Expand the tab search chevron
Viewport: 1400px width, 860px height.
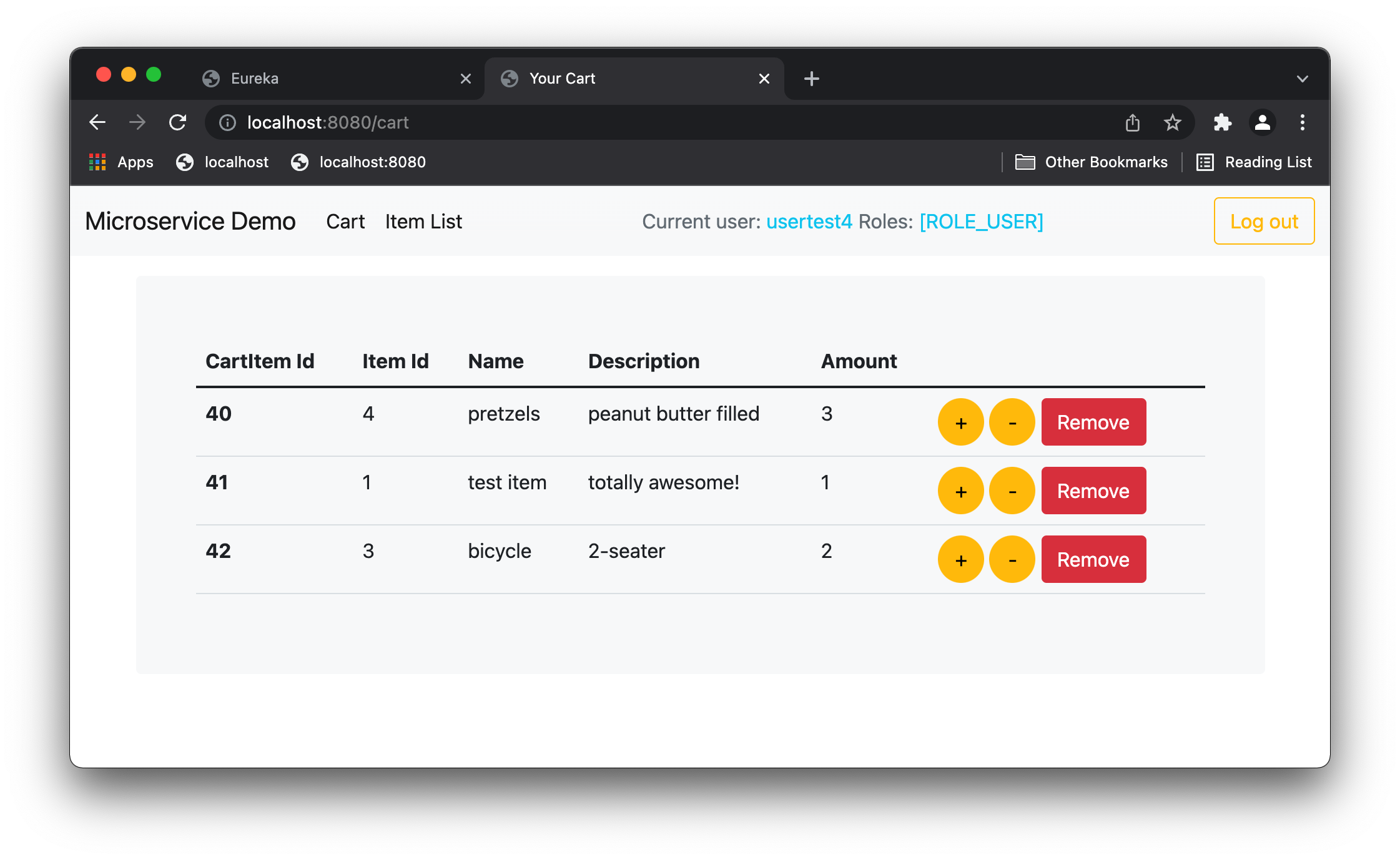click(x=1302, y=79)
